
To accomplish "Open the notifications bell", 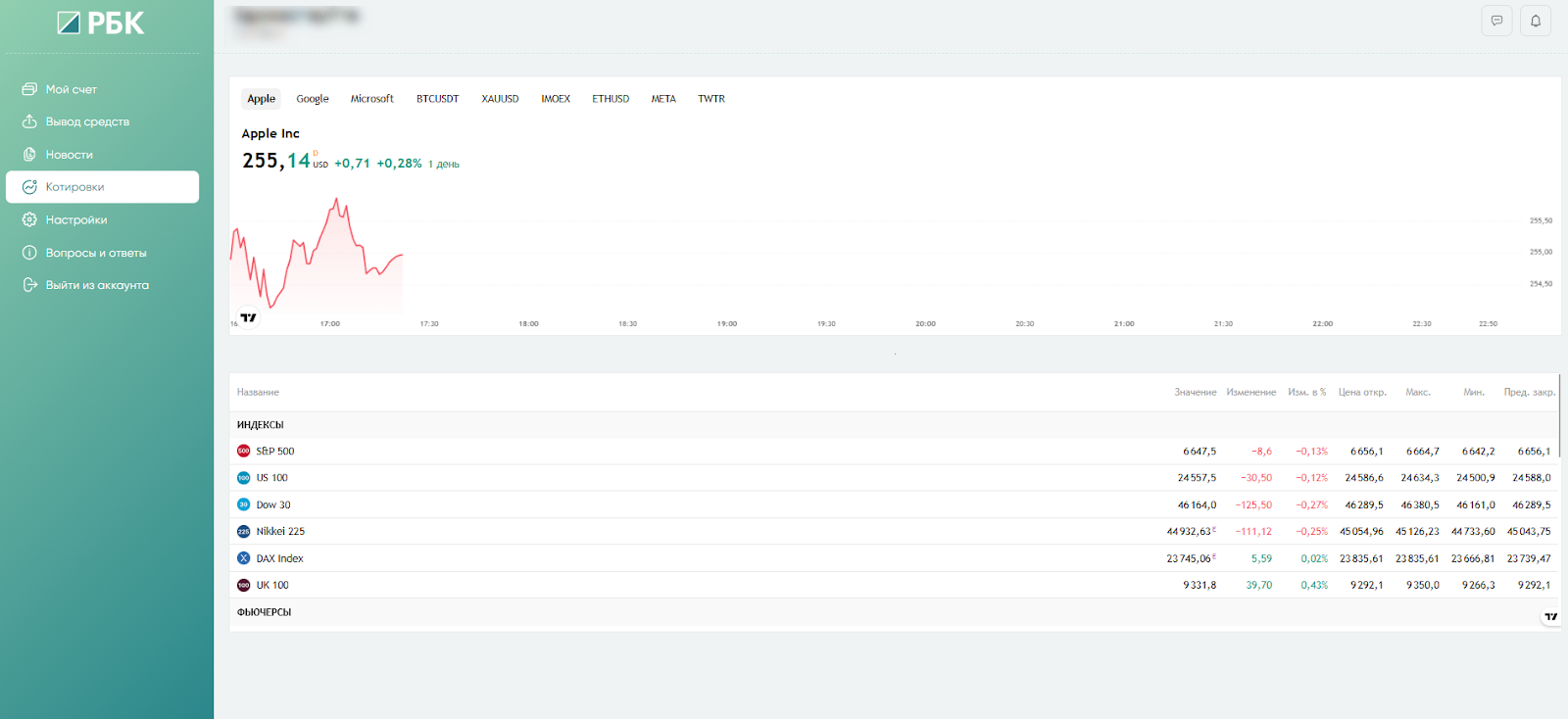I will [1536, 21].
